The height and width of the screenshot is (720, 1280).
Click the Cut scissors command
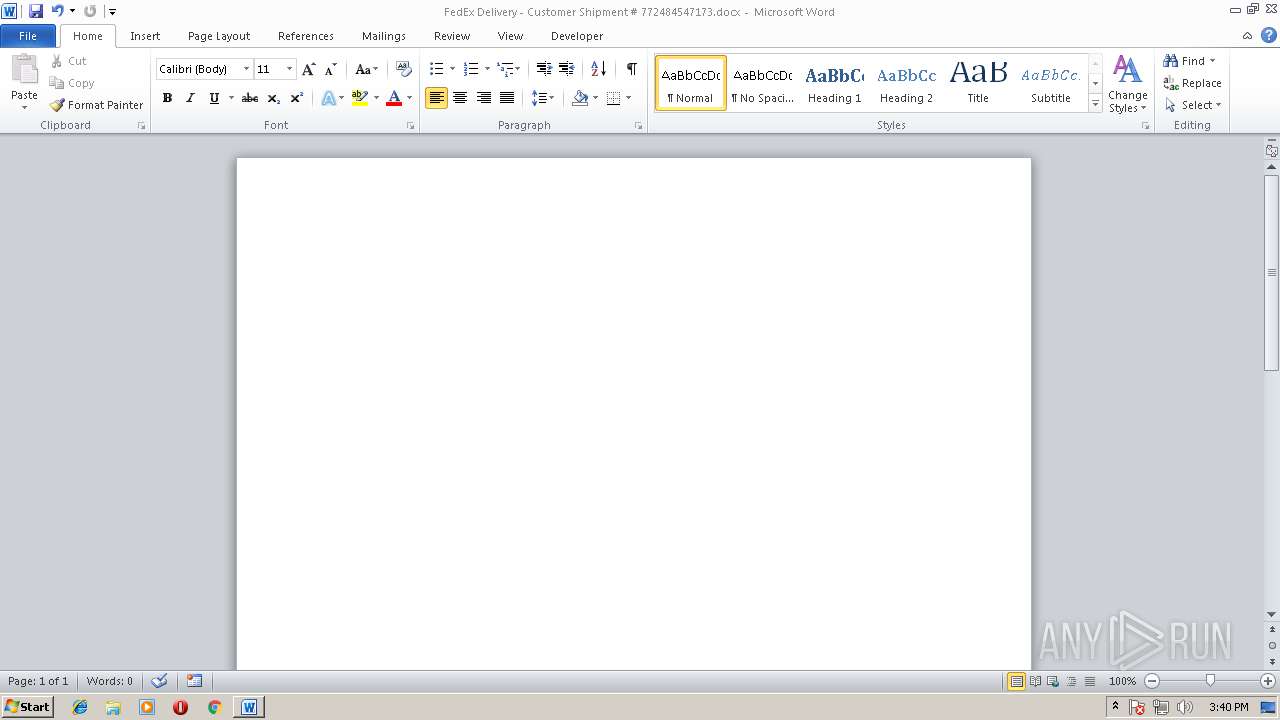coord(69,61)
